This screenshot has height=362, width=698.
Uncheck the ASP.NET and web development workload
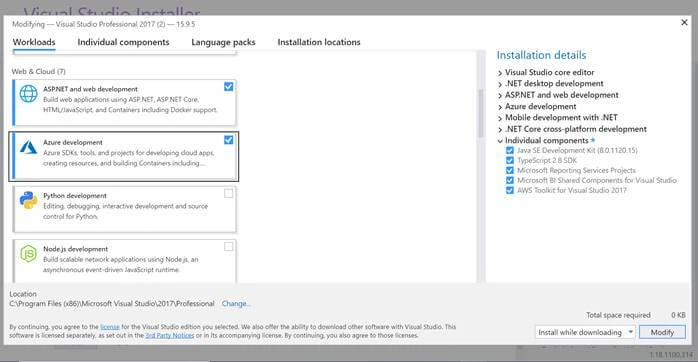click(x=228, y=87)
